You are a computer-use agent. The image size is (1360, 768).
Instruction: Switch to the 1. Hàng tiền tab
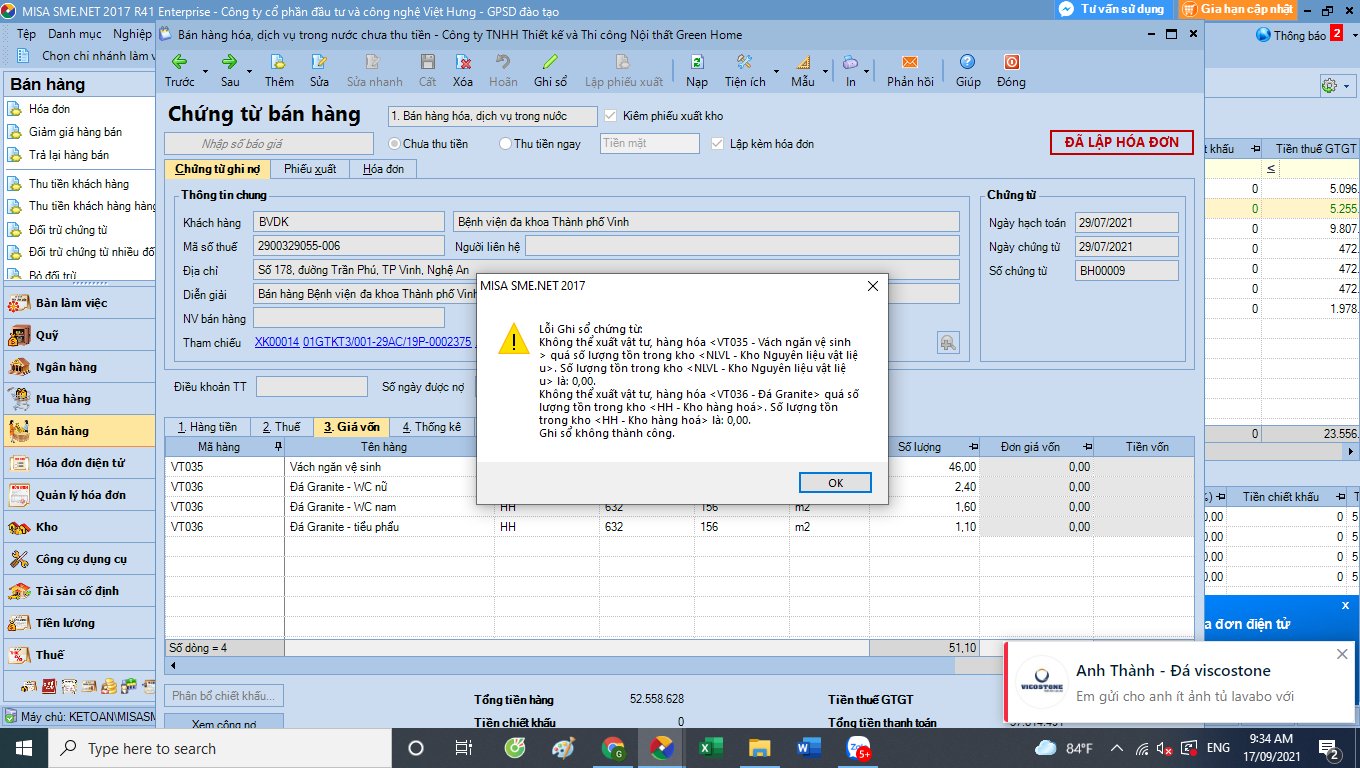pyautogui.click(x=207, y=427)
